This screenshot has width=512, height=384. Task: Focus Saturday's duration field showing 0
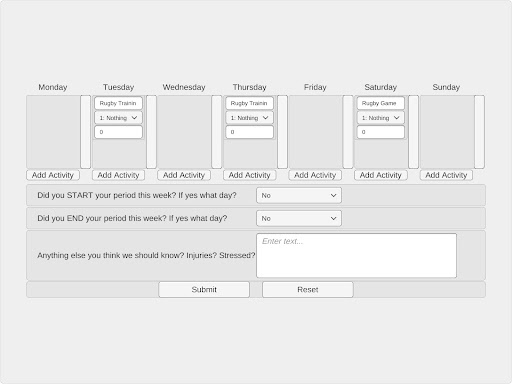[381, 132]
